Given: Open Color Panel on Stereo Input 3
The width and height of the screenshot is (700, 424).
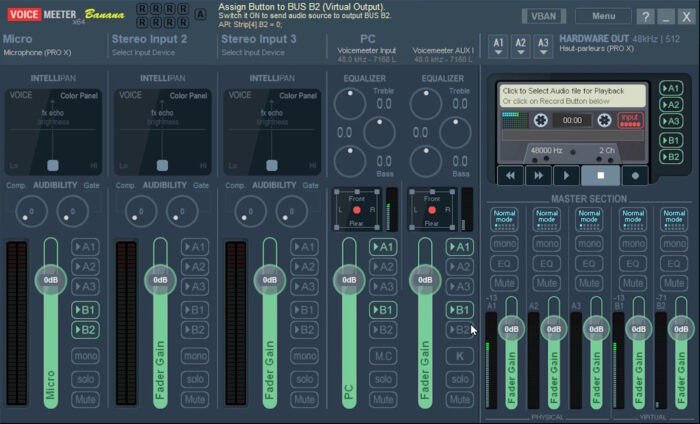Looking at the screenshot, I should coord(298,96).
